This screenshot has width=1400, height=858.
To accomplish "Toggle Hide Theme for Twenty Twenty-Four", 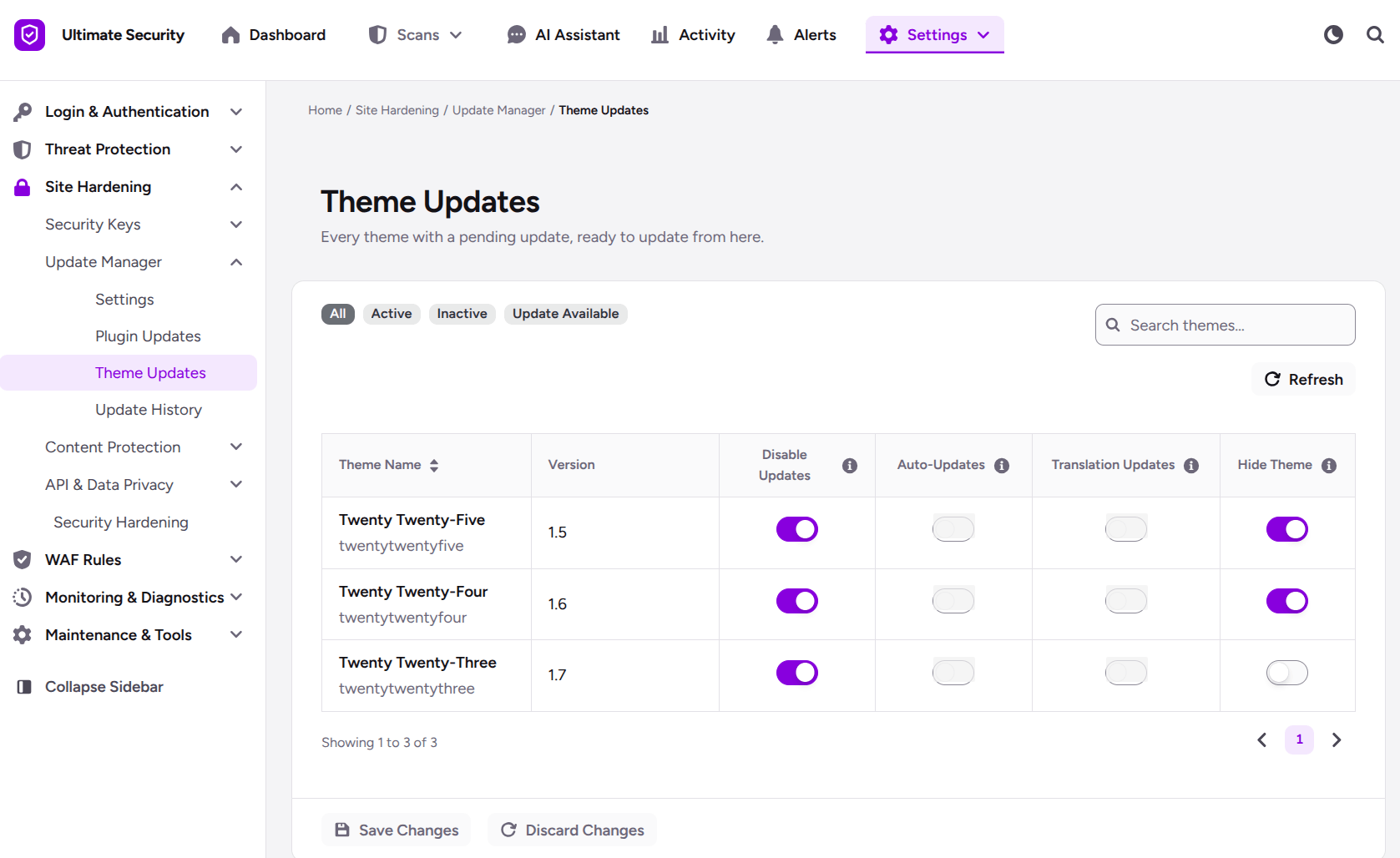I will [1287, 601].
